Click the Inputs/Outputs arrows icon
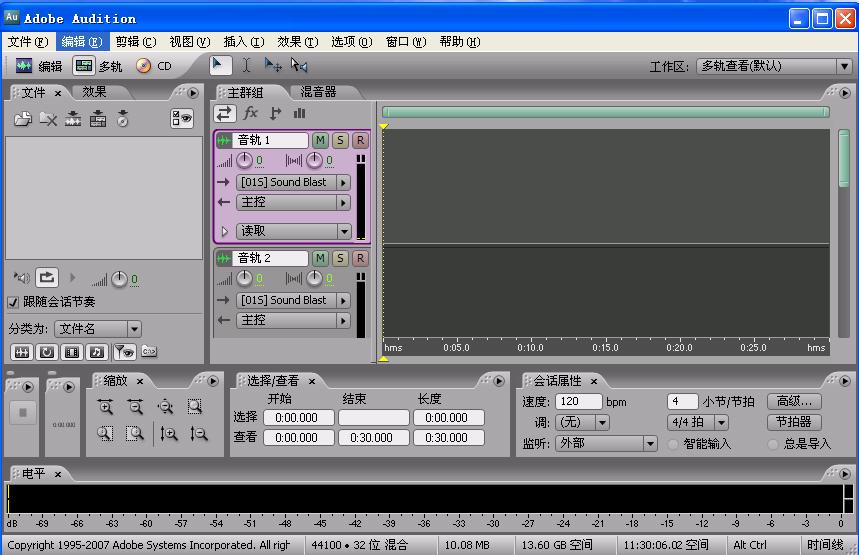This screenshot has width=859, height=555. point(225,113)
